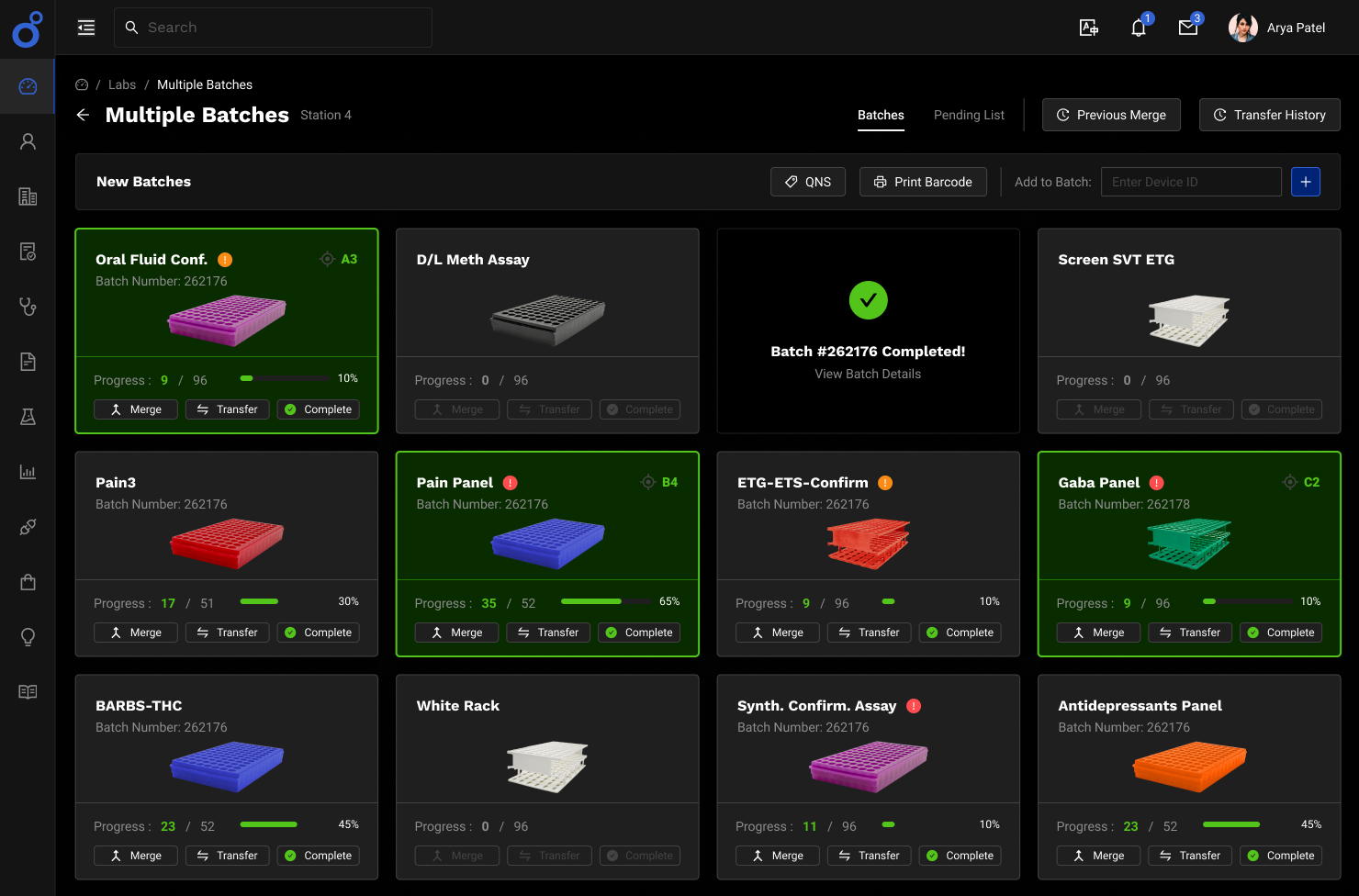Image resolution: width=1359 pixels, height=896 pixels.
Task: Open Previous Merge
Action: pyautogui.click(x=1111, y=115)
